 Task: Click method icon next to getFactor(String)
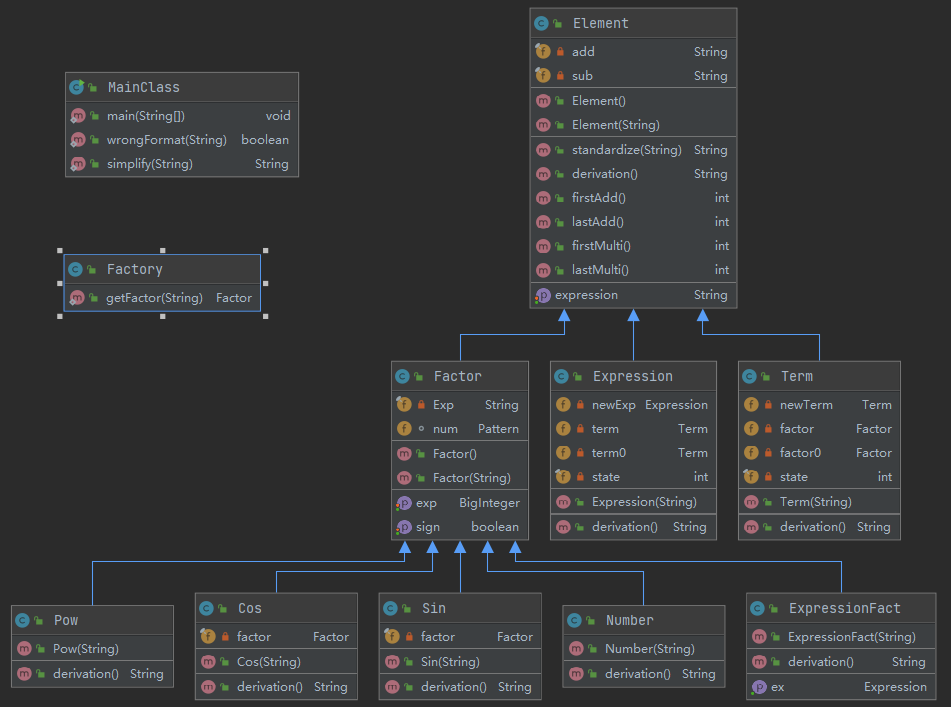pos(77,298)
